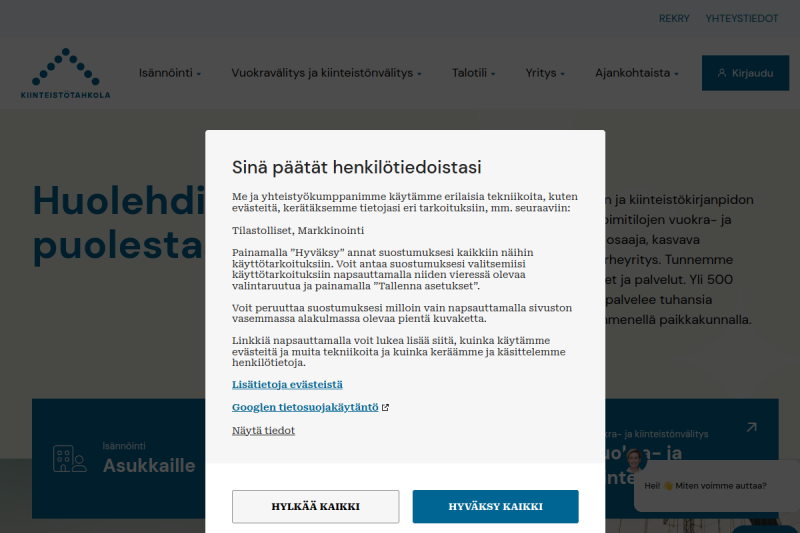Viewport: 800px width, 533px height.
Task: Expand the Isännöinti dropdown menu
Action: 170,73
